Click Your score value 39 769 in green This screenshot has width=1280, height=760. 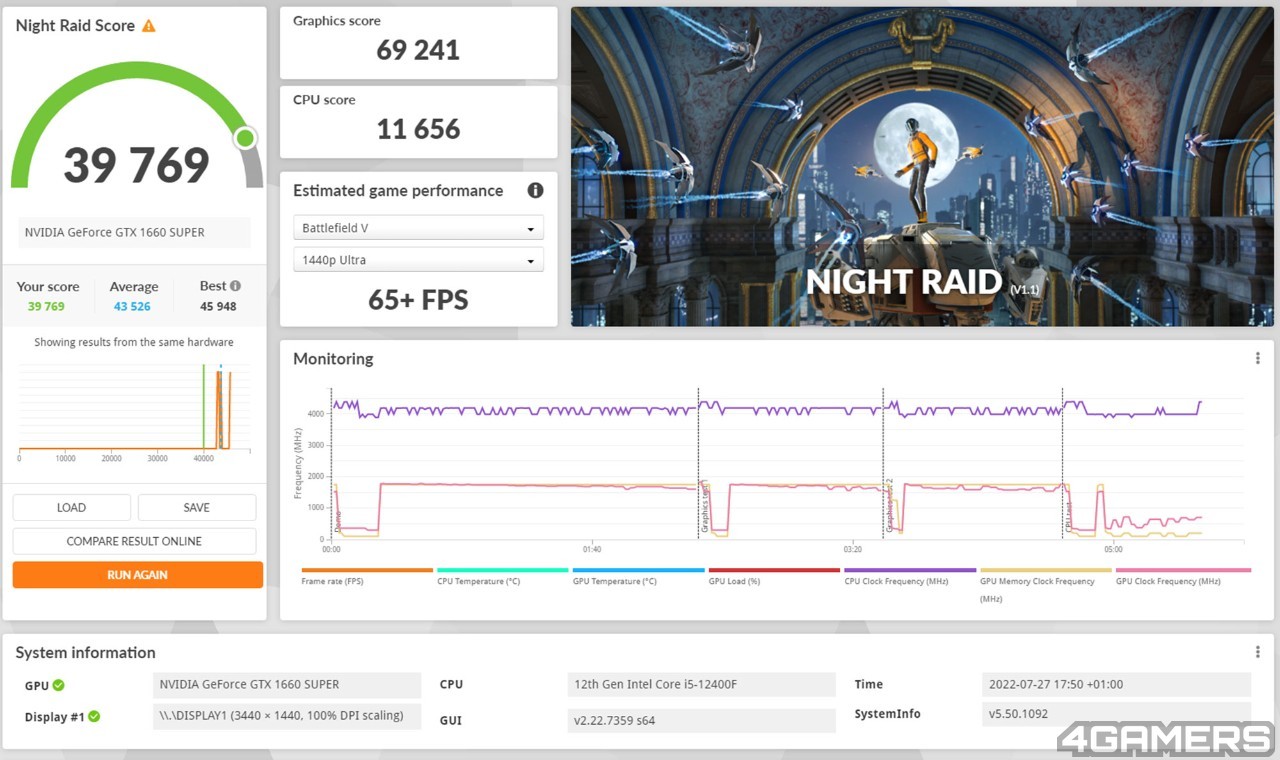[46, 306]
